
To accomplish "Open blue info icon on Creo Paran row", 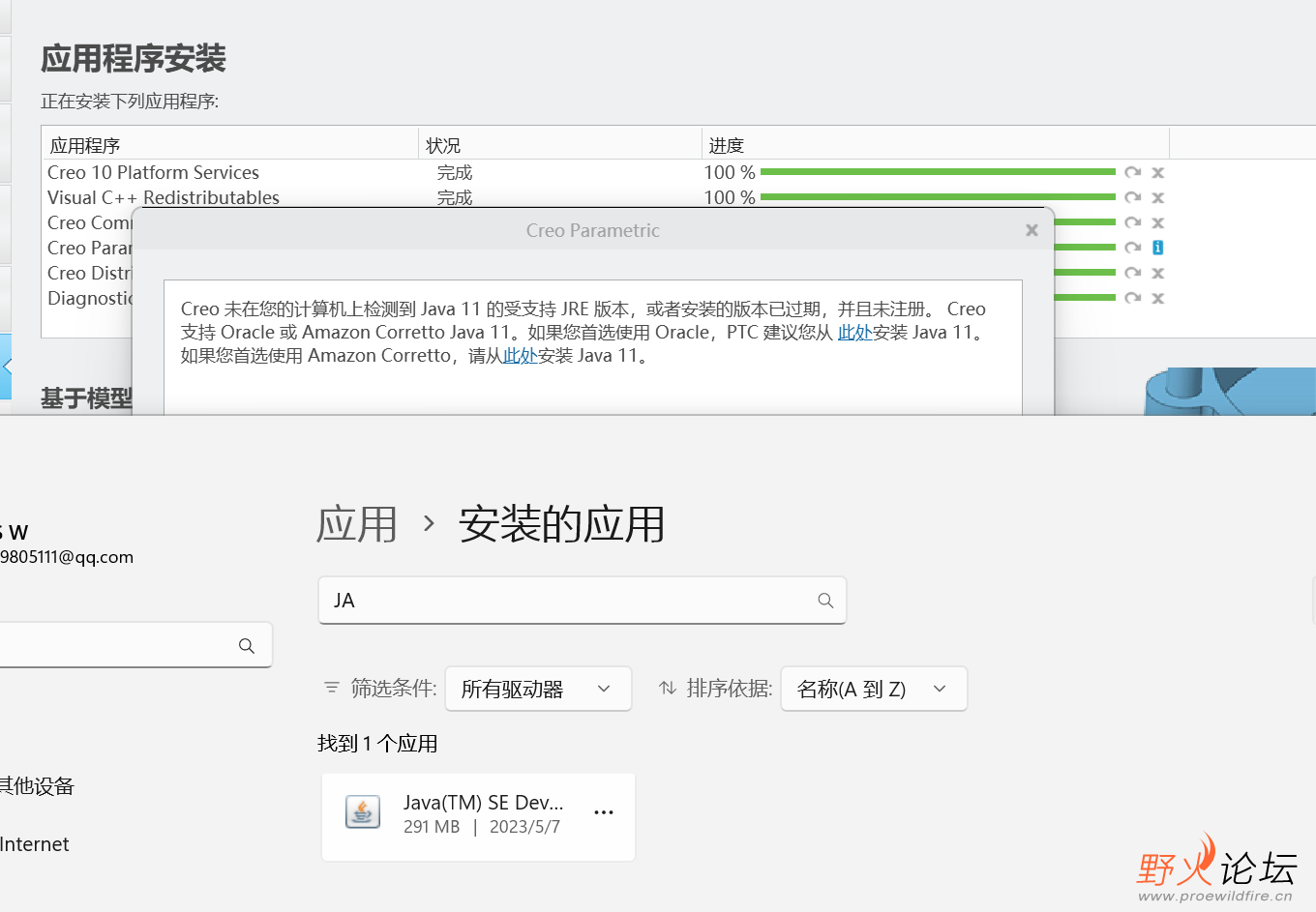I will tap(1157, 248).
